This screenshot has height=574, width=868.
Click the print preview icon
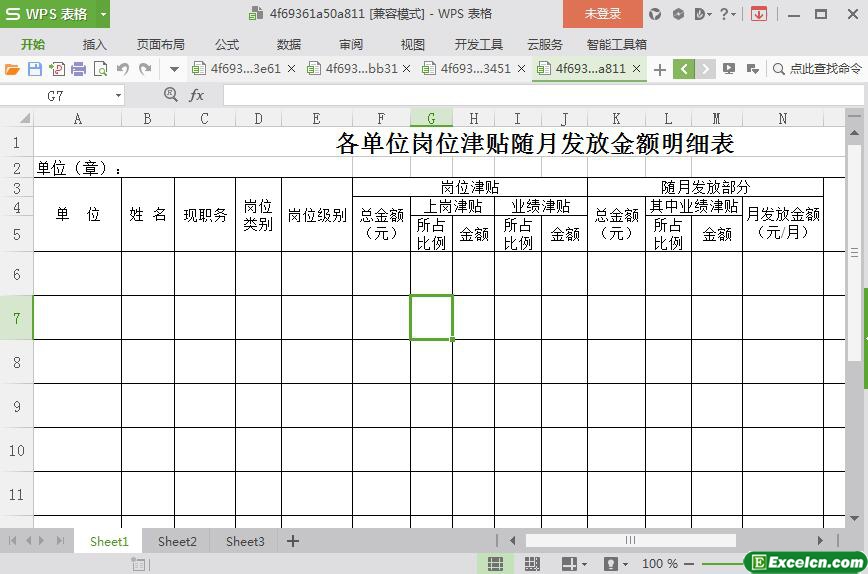click(x=100, y=69)
